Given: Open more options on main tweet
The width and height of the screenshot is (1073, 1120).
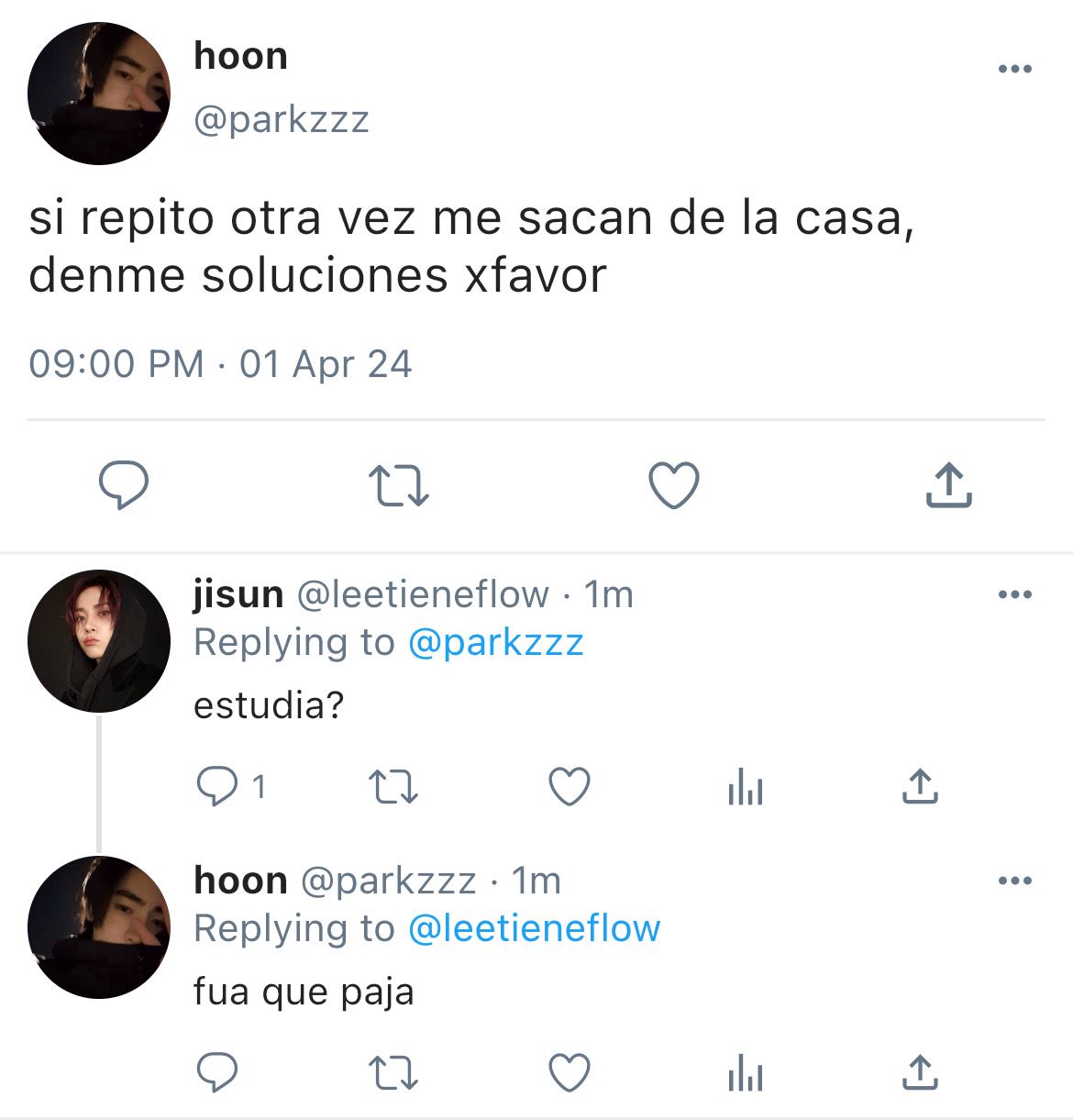Looking at the screenshot, I should pyautogui.click(x=1015, y=69).
